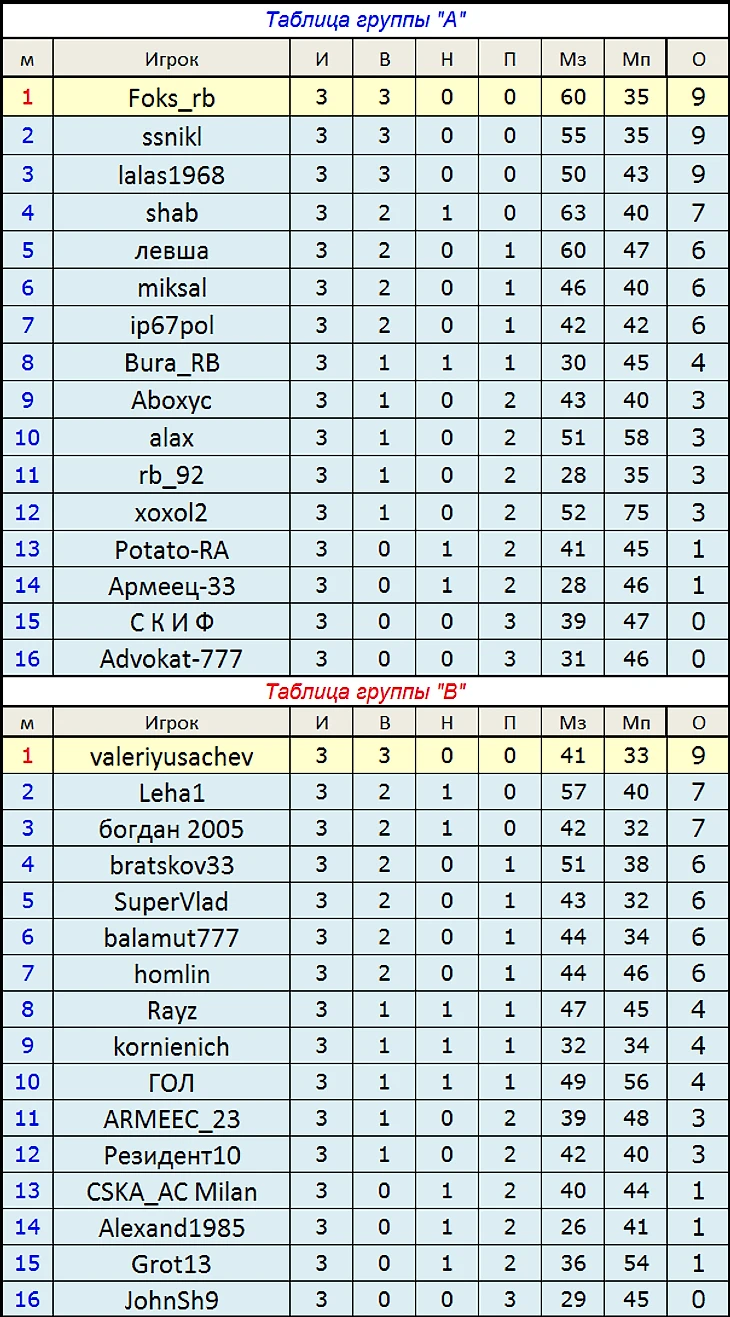Screen dimensions: 730x1317
Task: Click player name С К И Ф
Action: [171, 623]
